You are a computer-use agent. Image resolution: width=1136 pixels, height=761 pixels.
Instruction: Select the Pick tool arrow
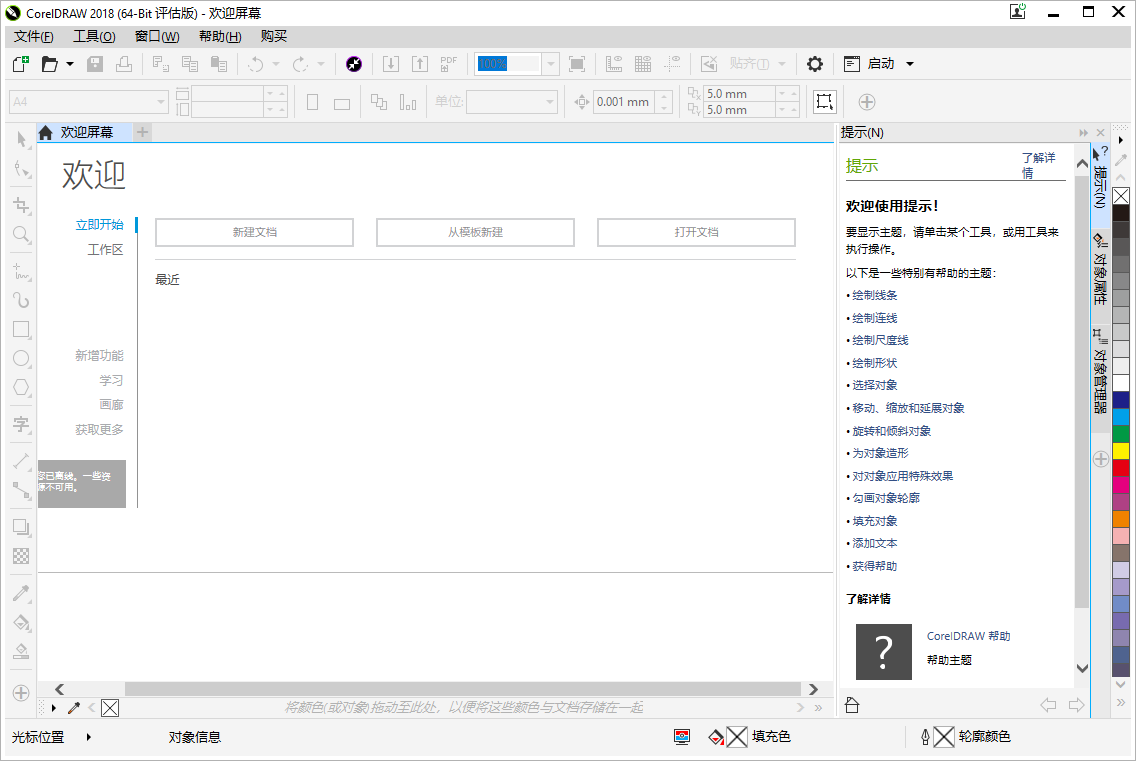(22, 139)
